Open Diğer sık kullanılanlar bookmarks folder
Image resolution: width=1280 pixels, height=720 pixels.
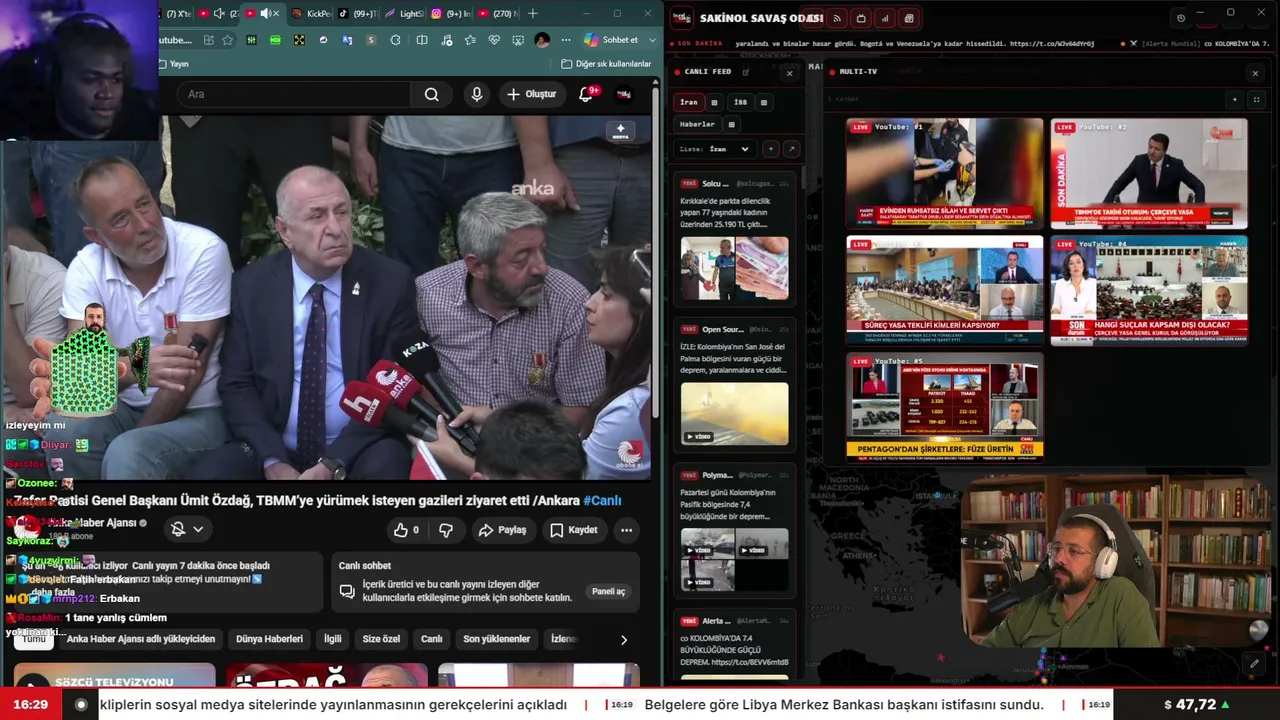point(606,64)
